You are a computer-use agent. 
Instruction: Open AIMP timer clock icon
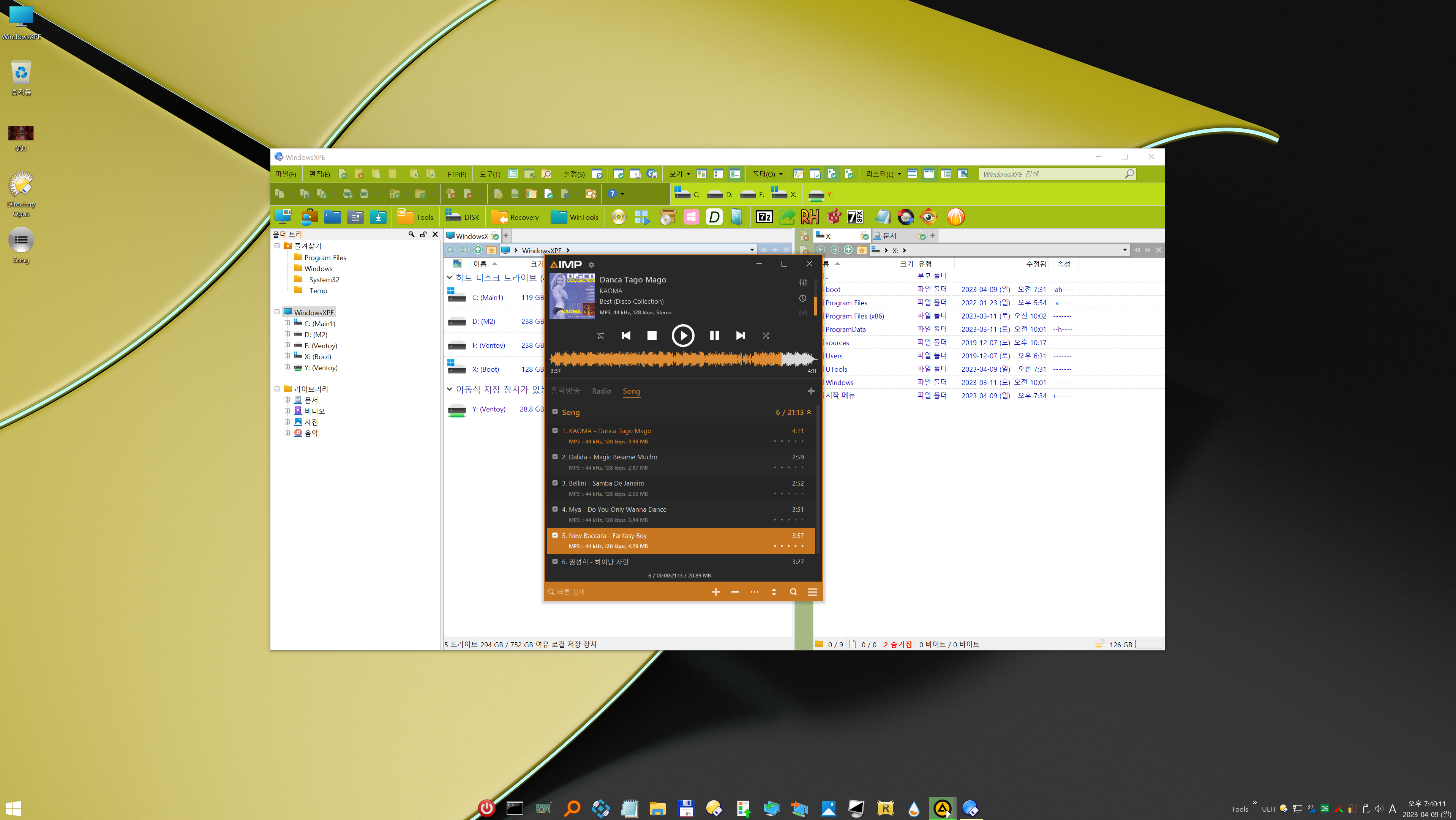pyautogui.click(x=802, y=298)
